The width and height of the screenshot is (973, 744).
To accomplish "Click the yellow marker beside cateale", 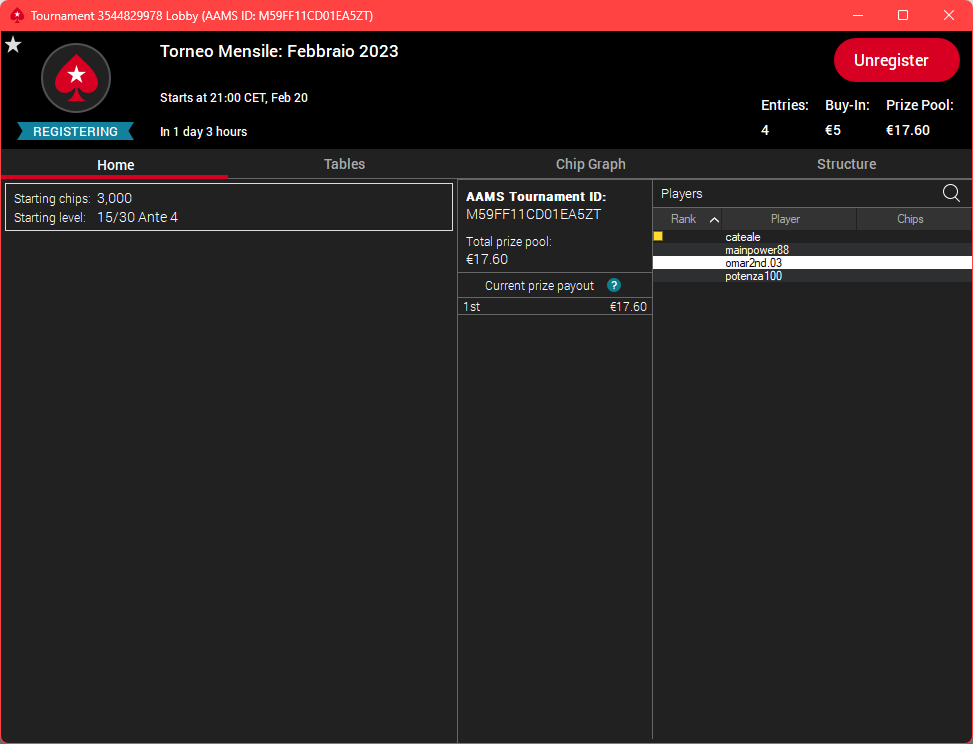I will (658, 236).
